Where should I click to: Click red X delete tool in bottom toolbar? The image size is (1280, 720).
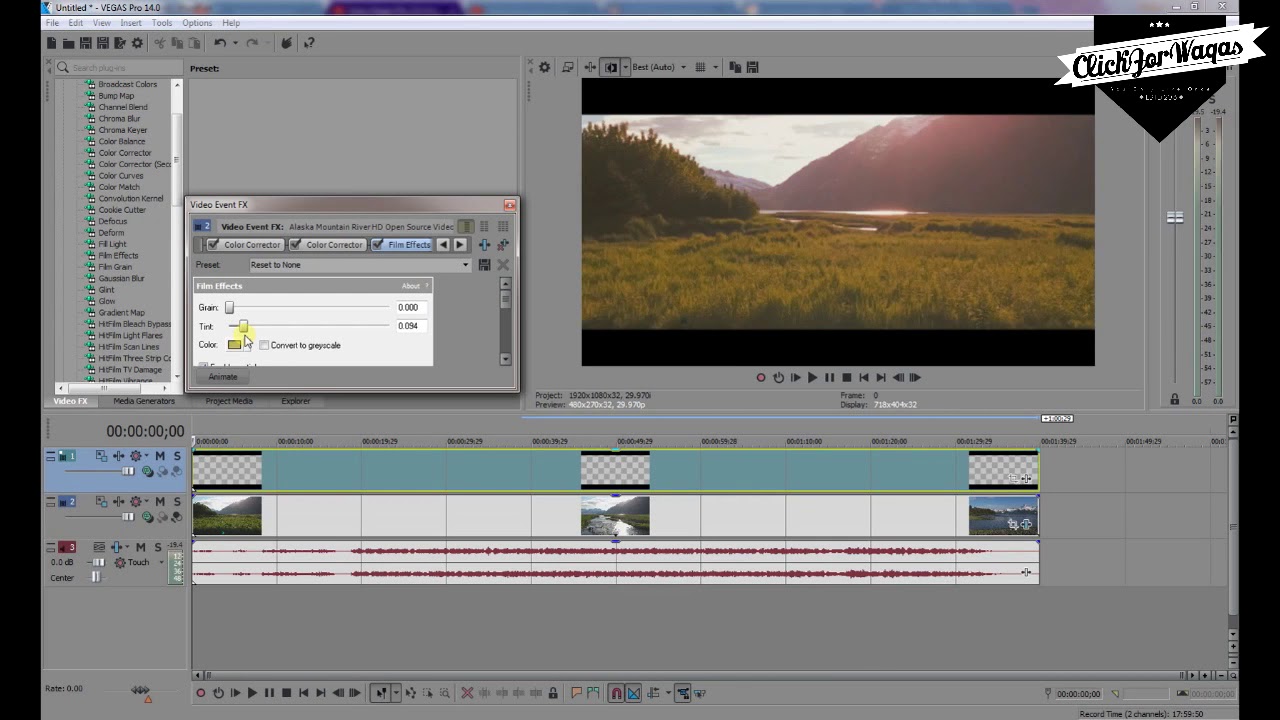(x=467, y=693)
